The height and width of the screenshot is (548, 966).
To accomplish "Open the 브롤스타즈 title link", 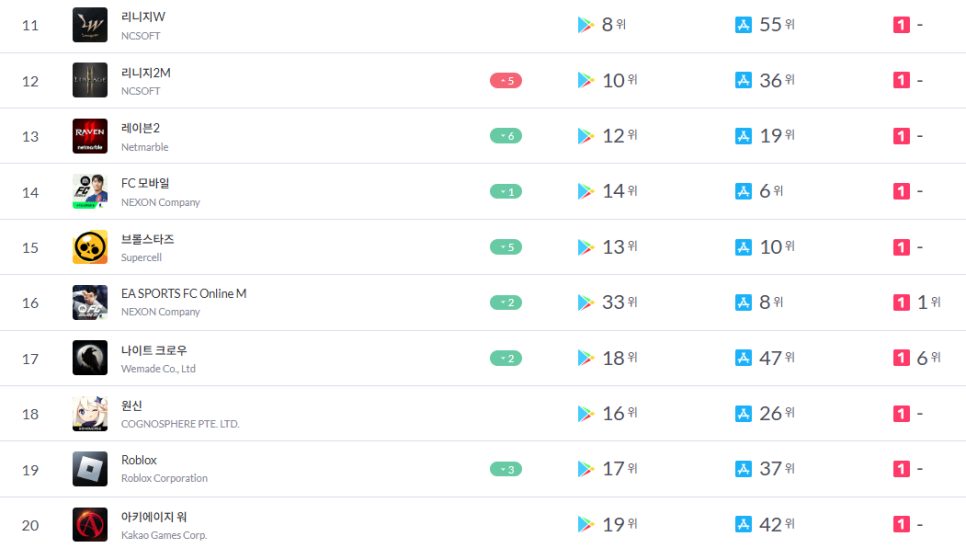I will [148, 239].
